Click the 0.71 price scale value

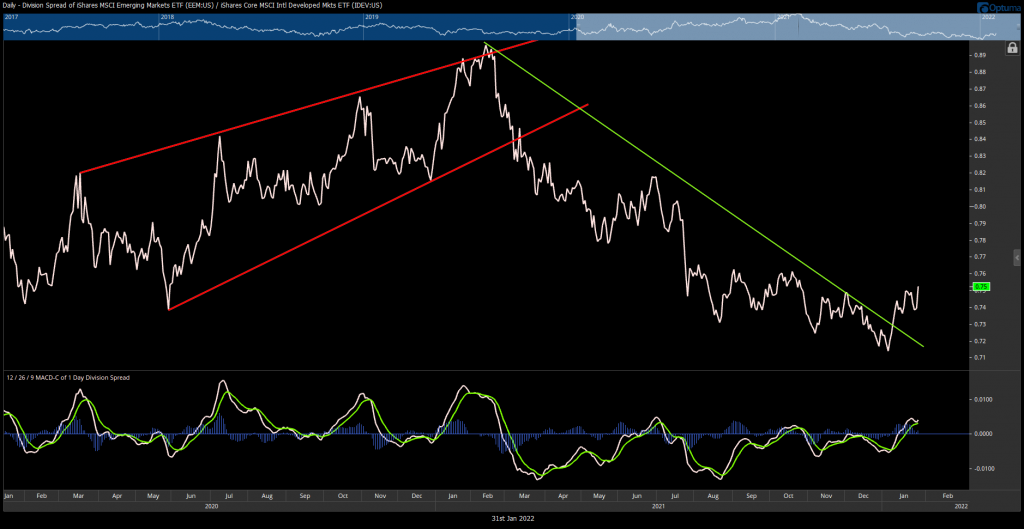(x=979, y=358)
